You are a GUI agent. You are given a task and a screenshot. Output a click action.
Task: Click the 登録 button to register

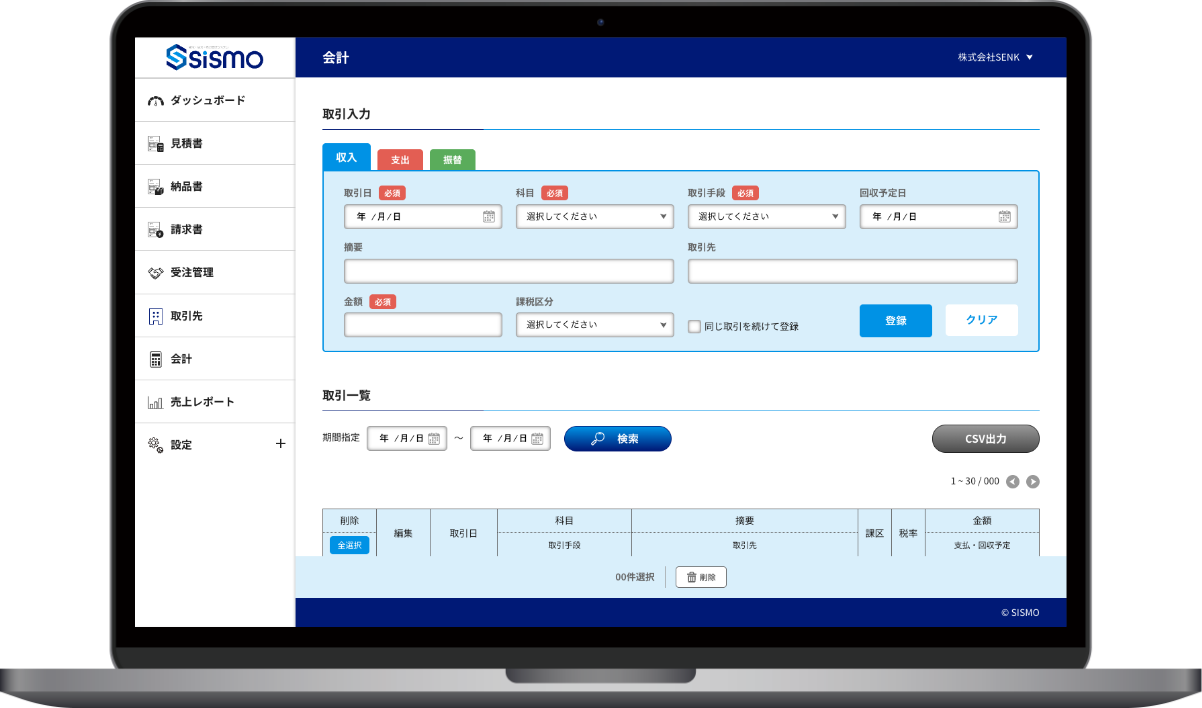pos(895,320)
